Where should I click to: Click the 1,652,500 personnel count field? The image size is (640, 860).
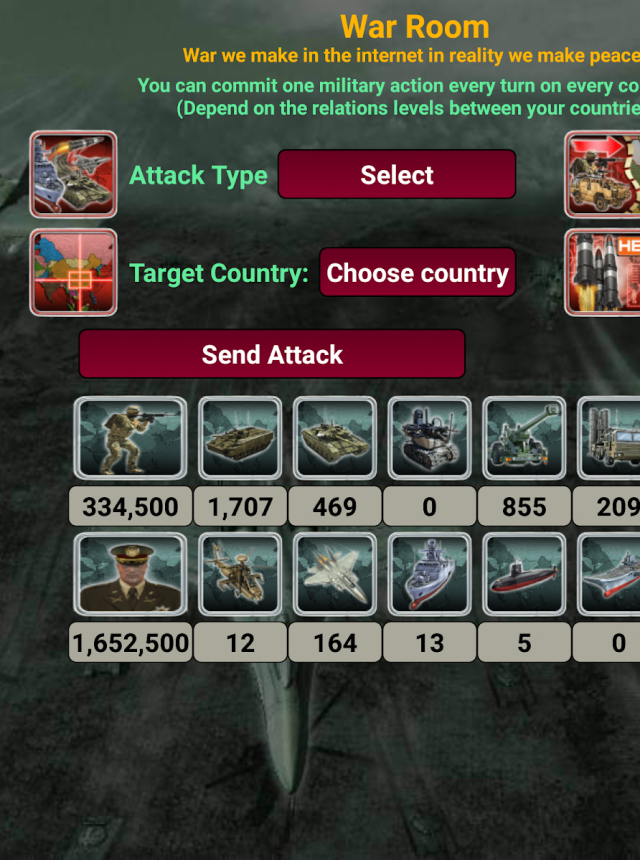pyautogui.click(x=131, y=642)
